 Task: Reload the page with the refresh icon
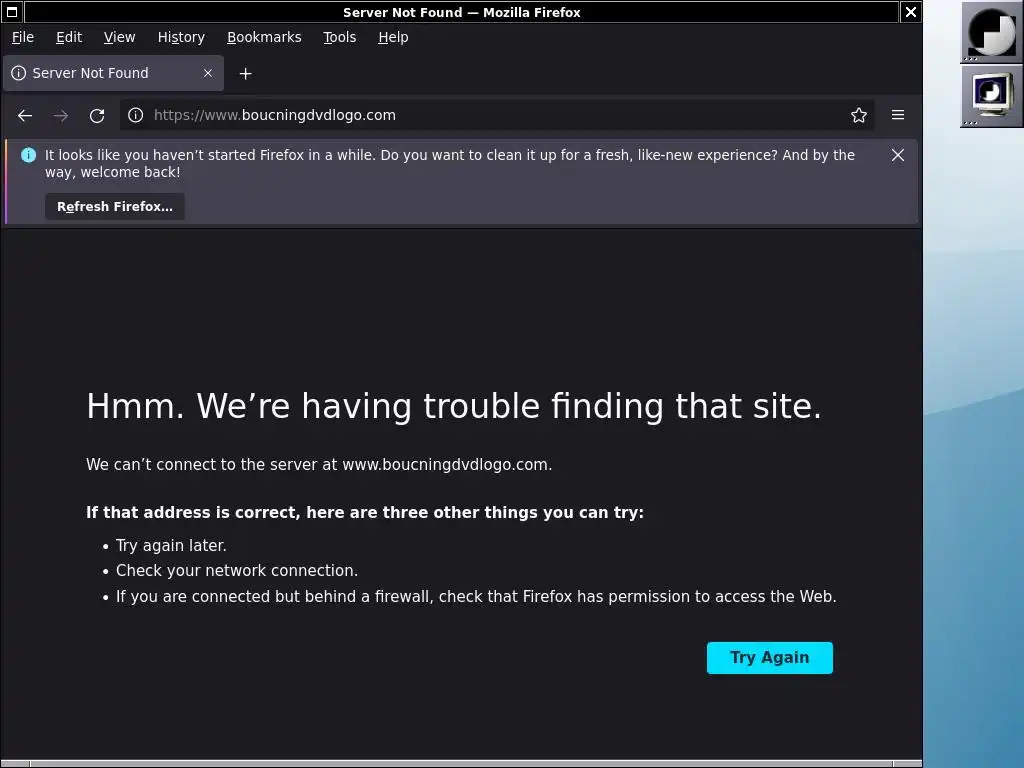click(97, 116)
